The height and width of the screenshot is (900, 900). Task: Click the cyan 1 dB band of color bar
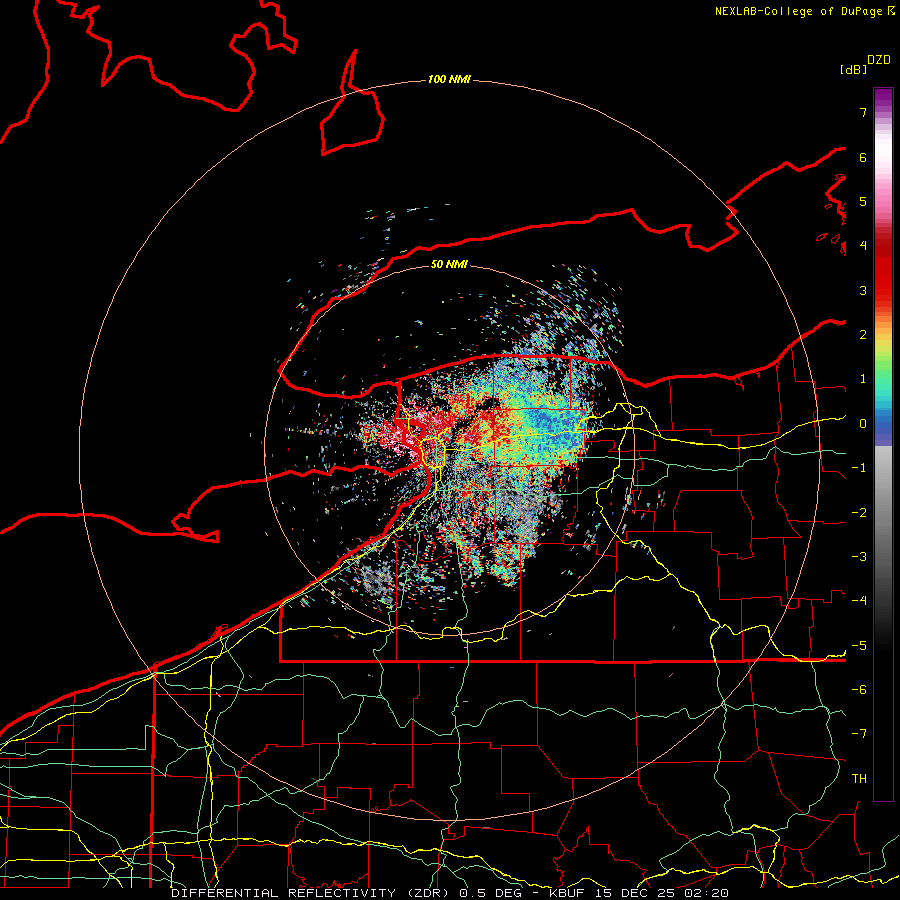883,390
